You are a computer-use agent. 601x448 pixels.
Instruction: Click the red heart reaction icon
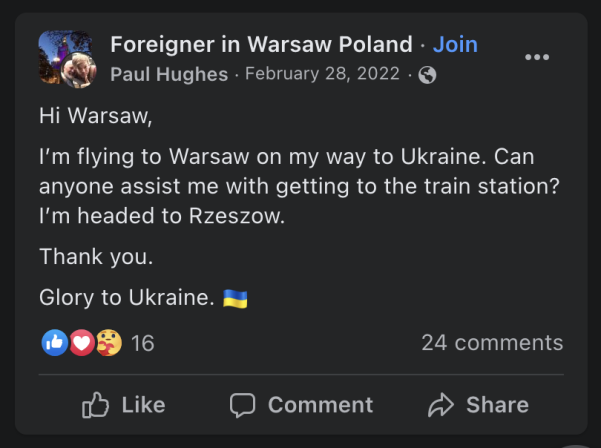[x=82, y=343]
